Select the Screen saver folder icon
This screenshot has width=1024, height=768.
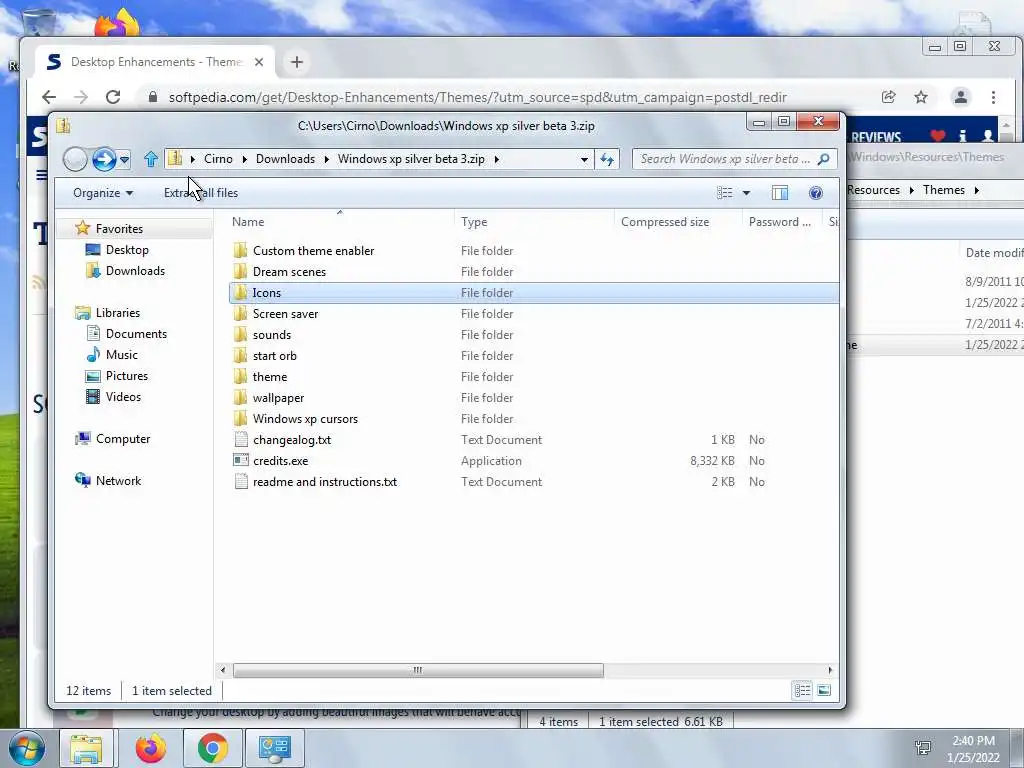click(240, 313)
